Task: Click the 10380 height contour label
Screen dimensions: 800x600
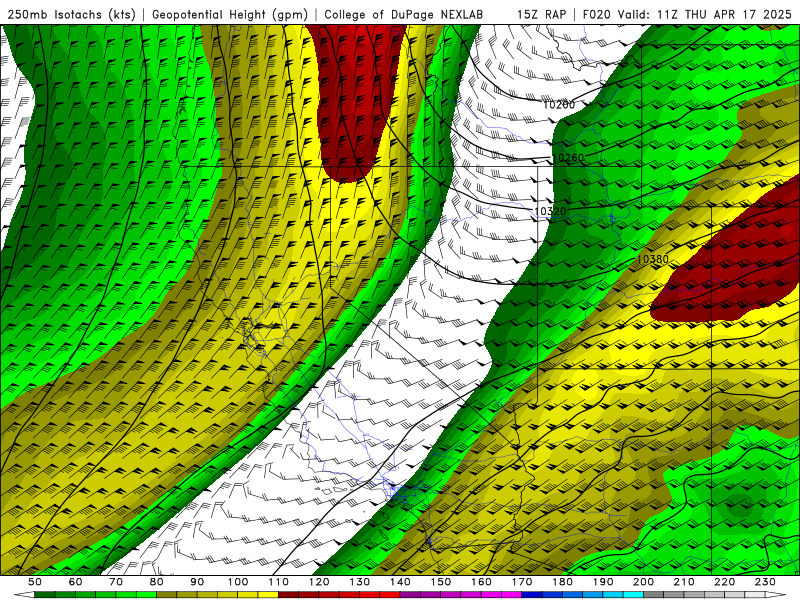Action: tap(653, 259)
